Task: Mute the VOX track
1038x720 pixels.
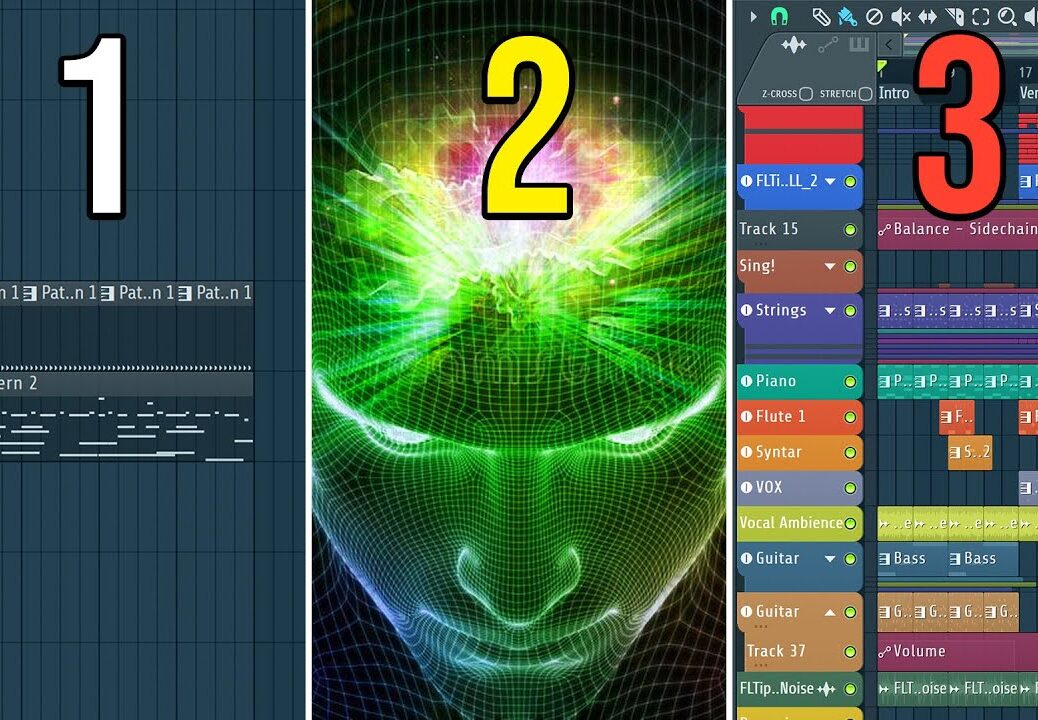Action: [x=851, y=488]
